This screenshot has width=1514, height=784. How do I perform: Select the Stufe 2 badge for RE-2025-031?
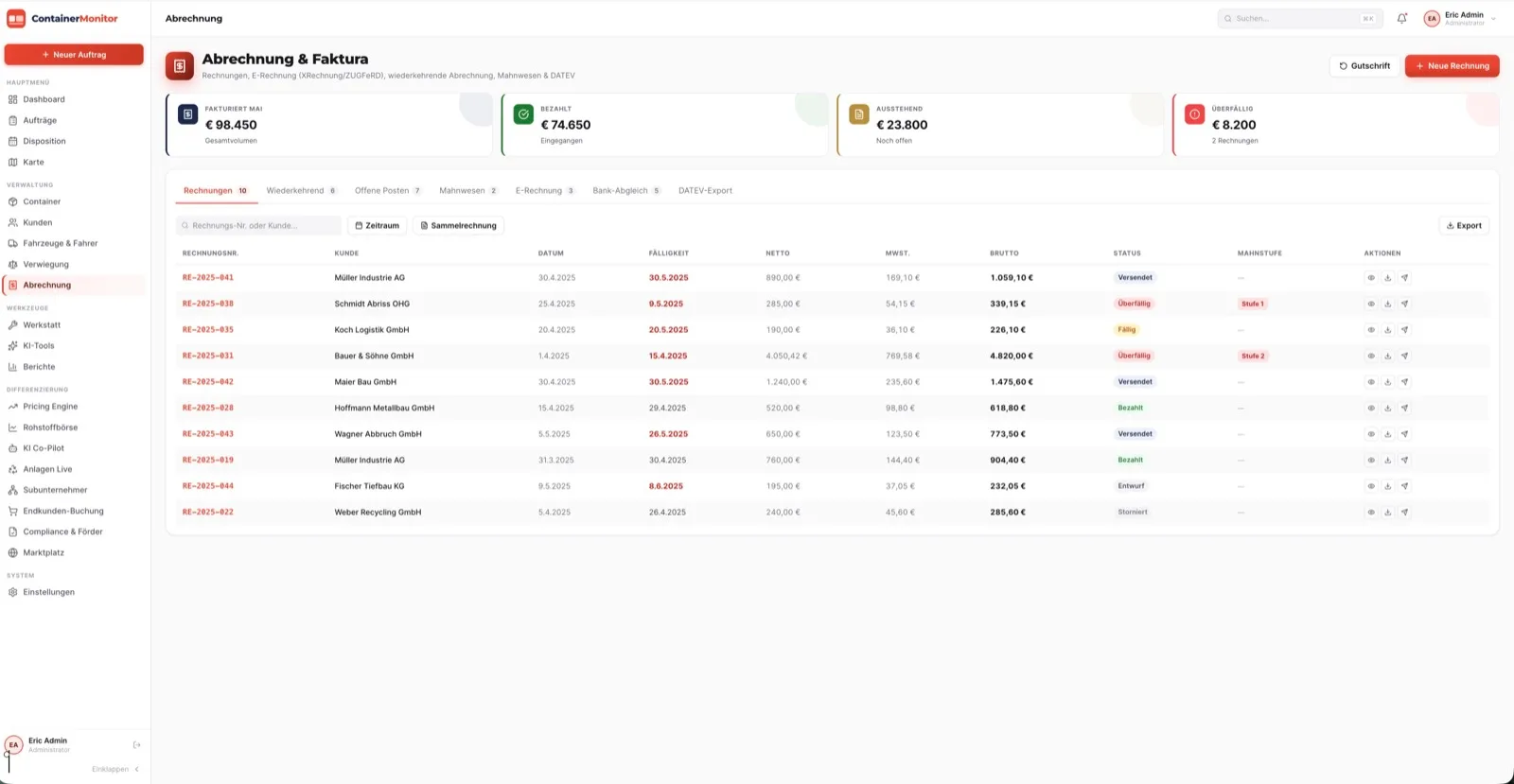1253,357
